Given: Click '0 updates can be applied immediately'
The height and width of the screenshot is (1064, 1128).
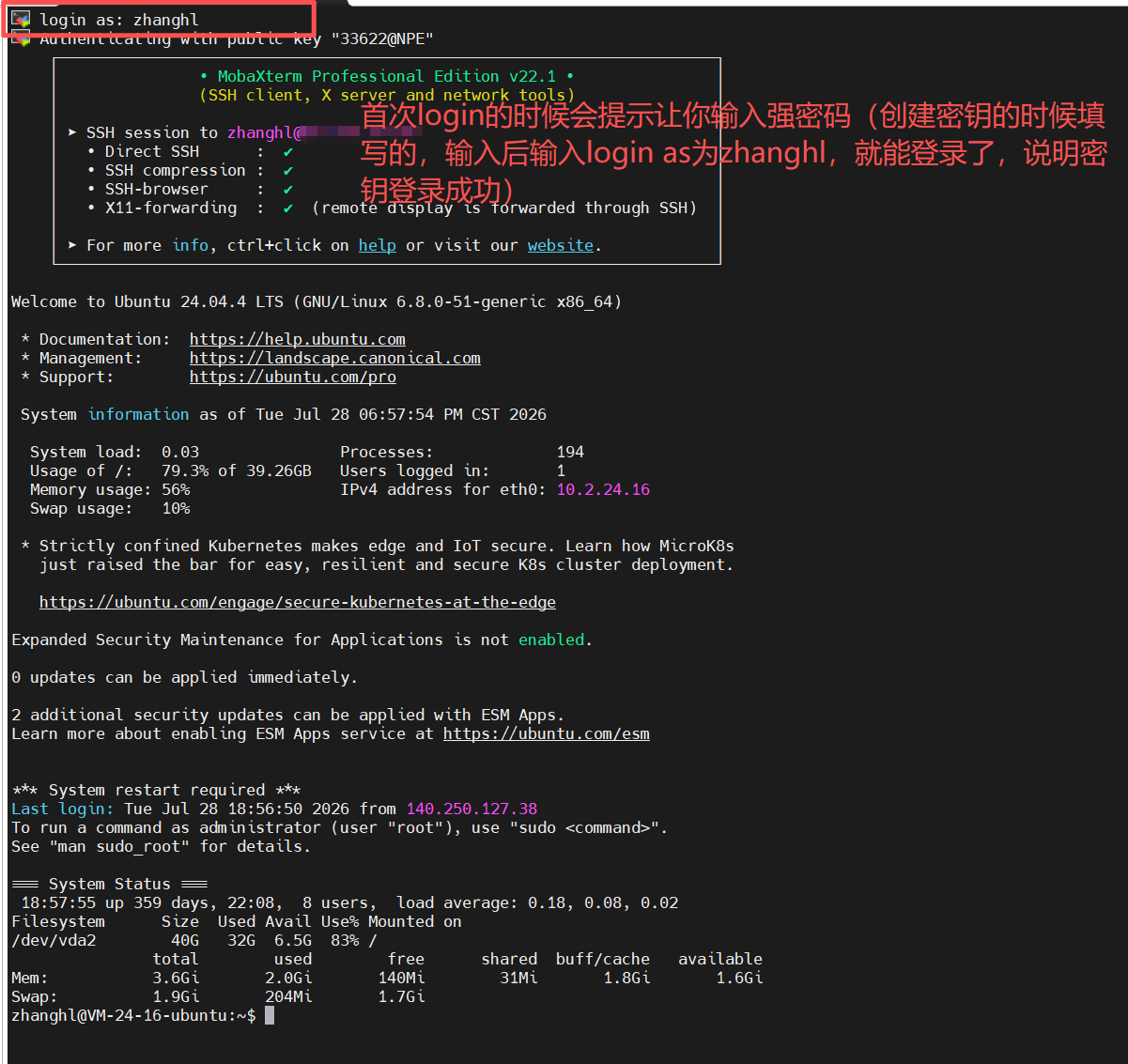Looking at the screenshot, I should click(185, 677).
